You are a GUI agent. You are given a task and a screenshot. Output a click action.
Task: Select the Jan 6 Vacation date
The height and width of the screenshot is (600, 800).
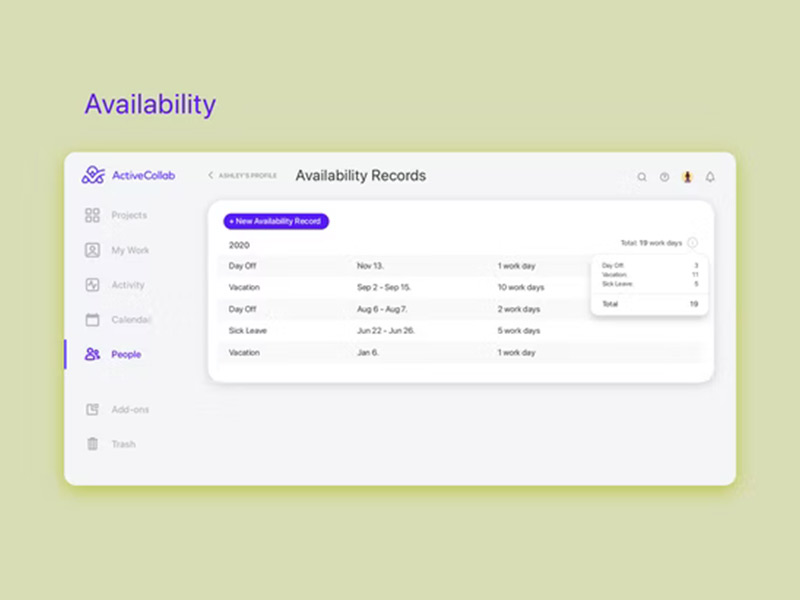(x=367, y=353)
